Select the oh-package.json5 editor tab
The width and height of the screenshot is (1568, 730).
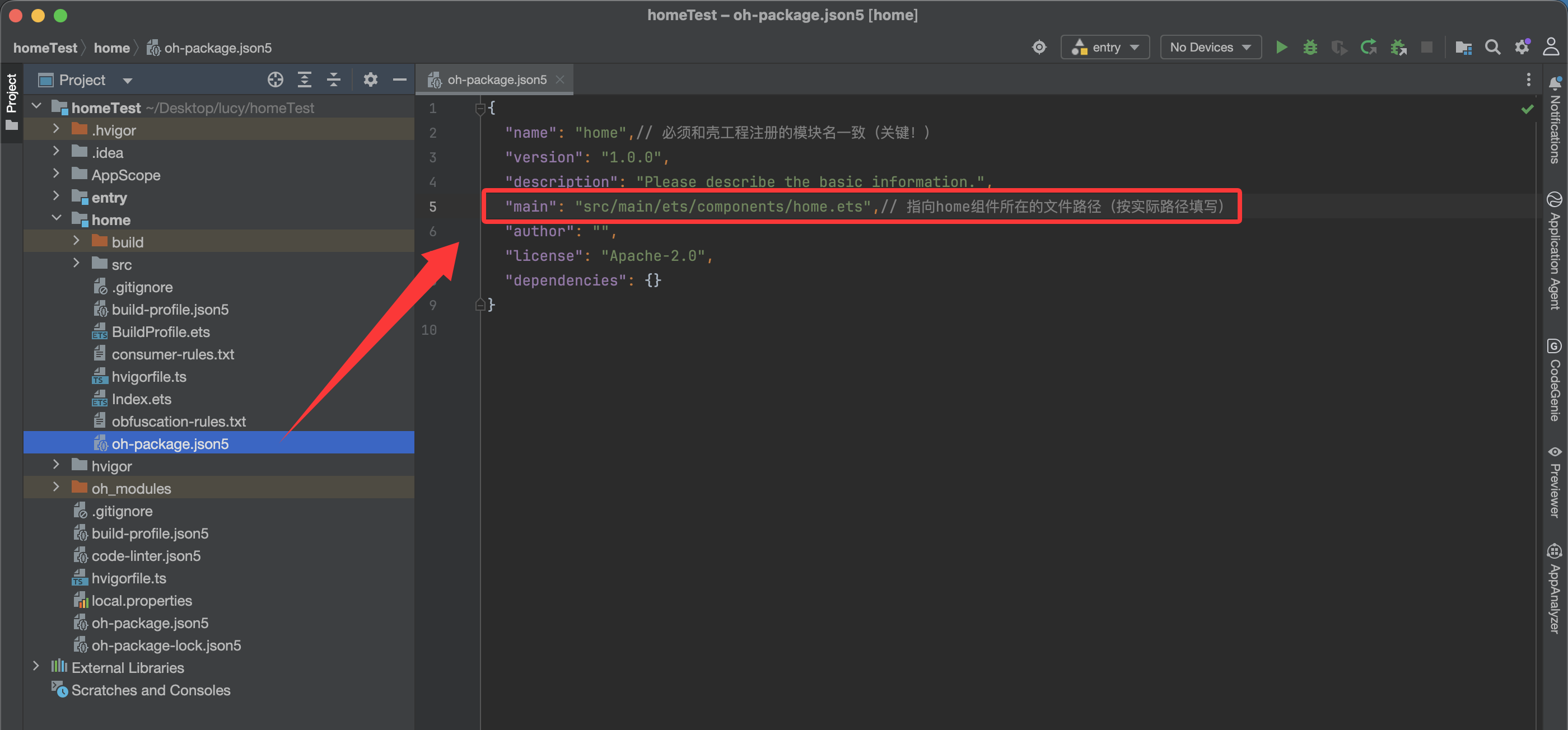pos(496,79)
